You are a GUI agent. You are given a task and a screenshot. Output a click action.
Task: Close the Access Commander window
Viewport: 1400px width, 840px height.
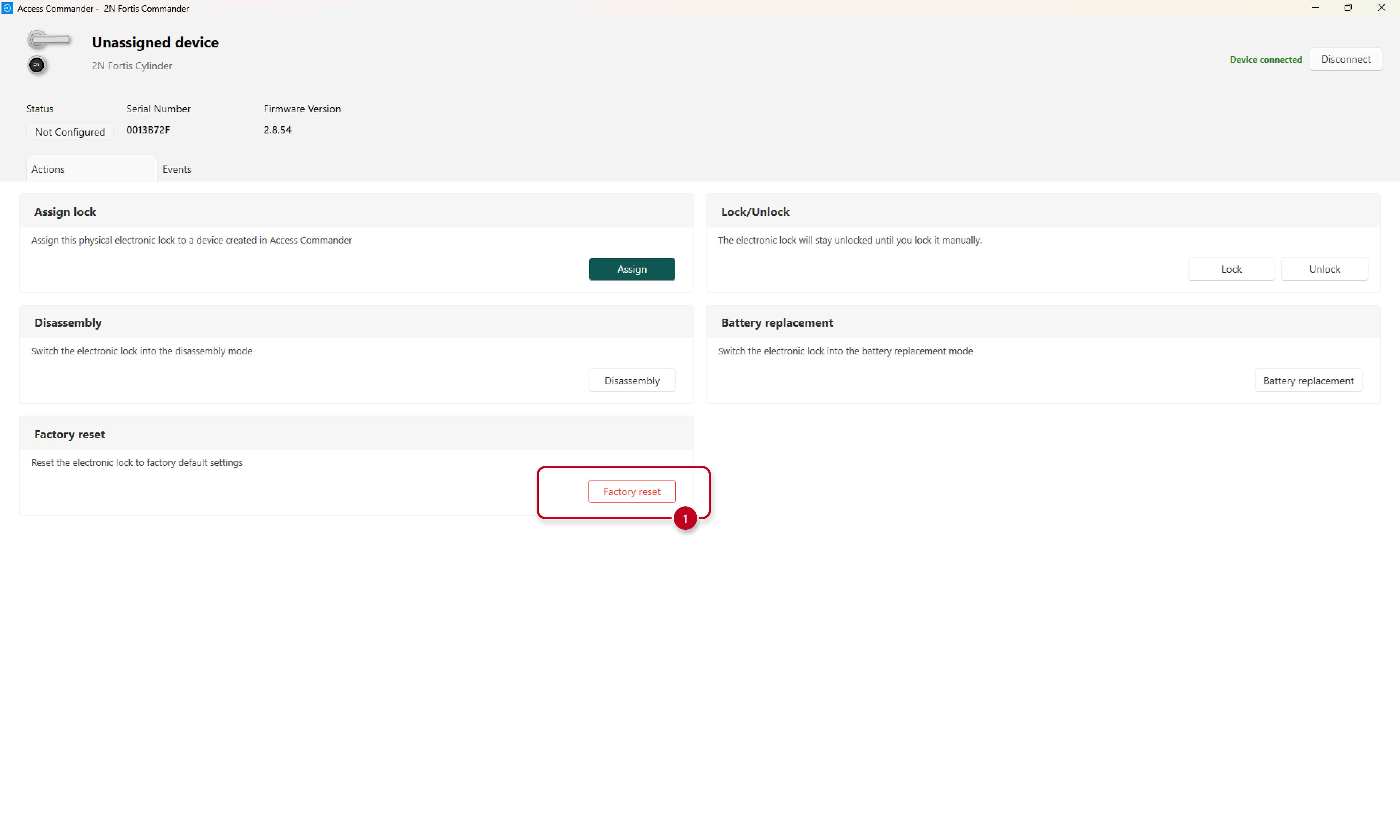(x=1381, y=8)
